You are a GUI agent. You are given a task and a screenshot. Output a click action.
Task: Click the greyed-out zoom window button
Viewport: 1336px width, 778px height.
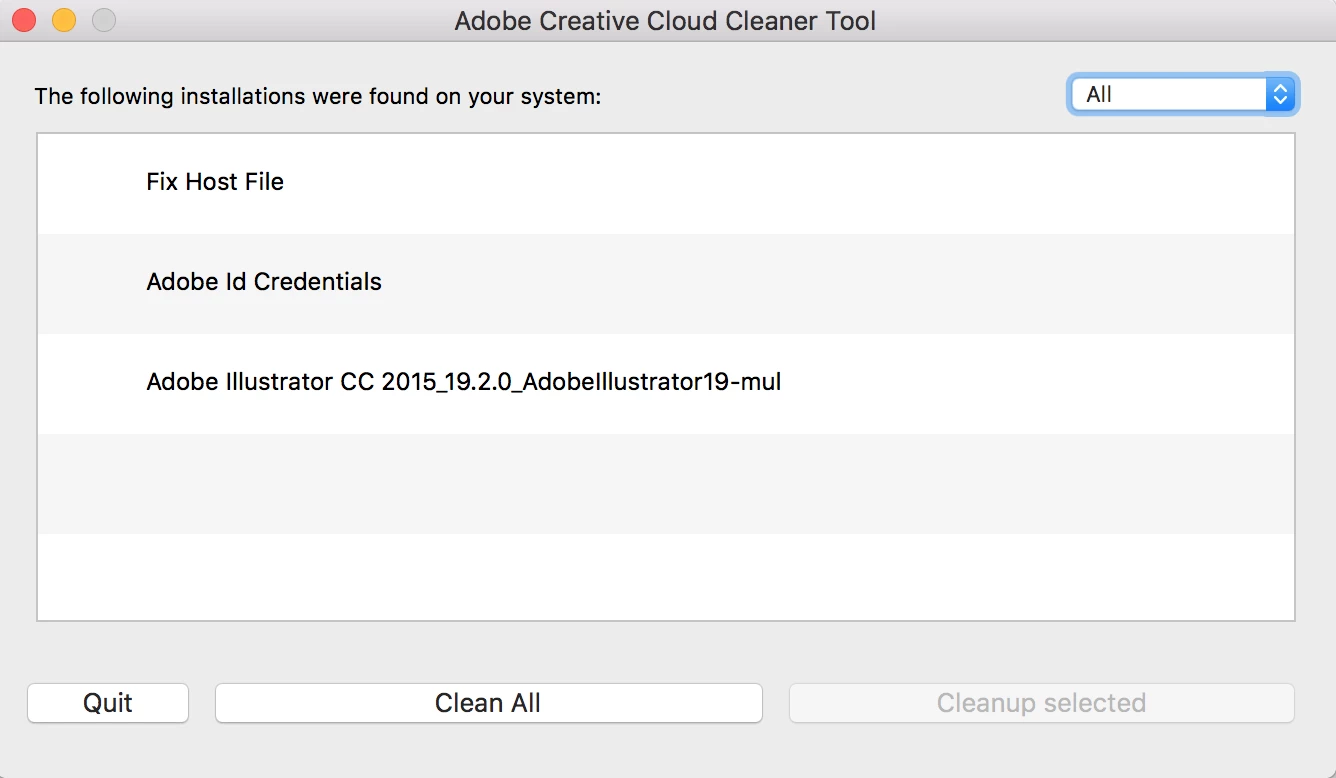pyautogui.click(x=104, y=20)
